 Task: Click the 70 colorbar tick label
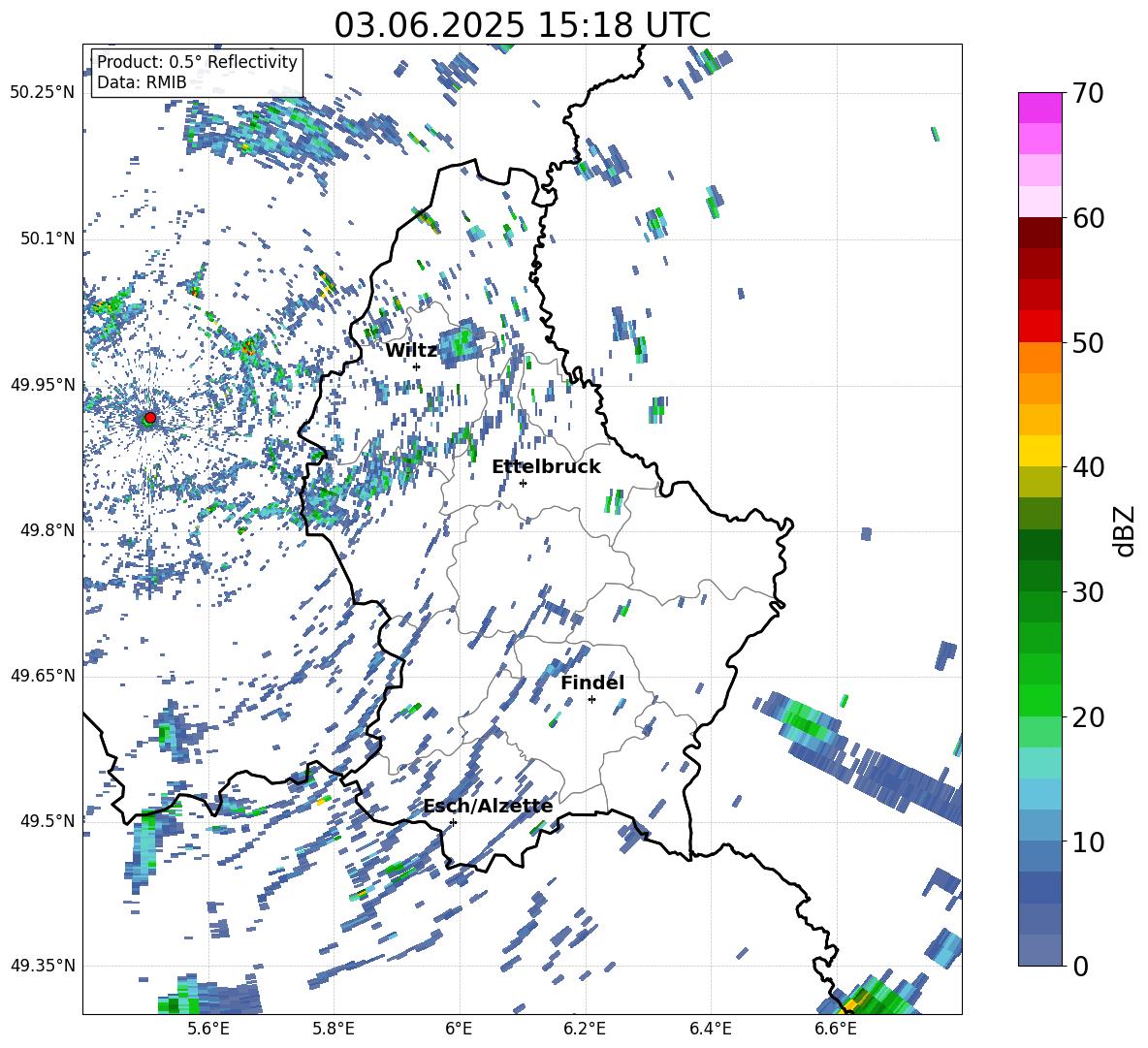(x=1089, y=94)
